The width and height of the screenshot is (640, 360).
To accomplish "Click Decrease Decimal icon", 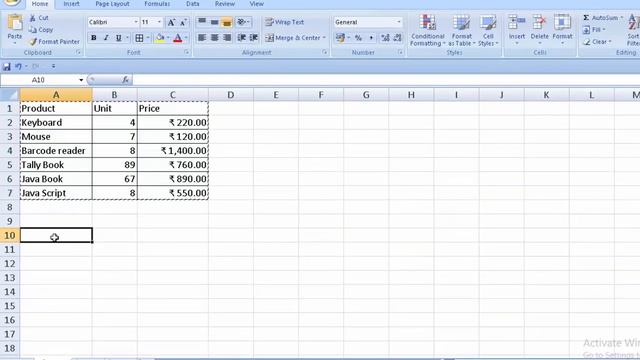I will point(398,38).
